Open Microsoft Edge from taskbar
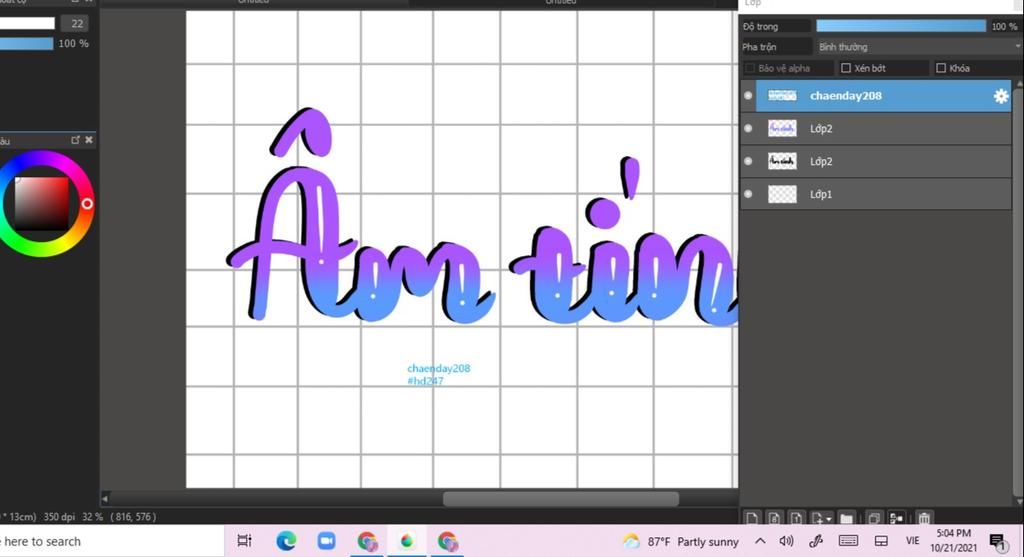Viewport: 1024px width, 557px height. point(286,541)
